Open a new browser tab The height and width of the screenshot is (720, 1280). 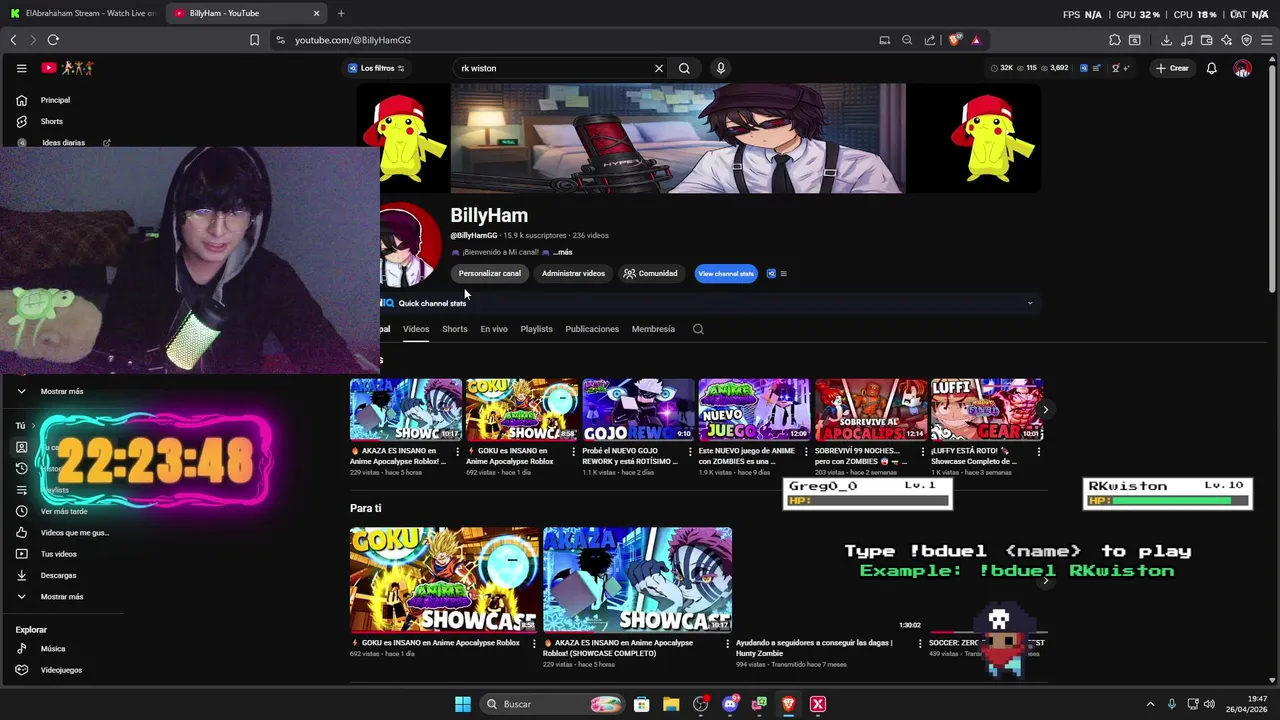click(341, 13)
